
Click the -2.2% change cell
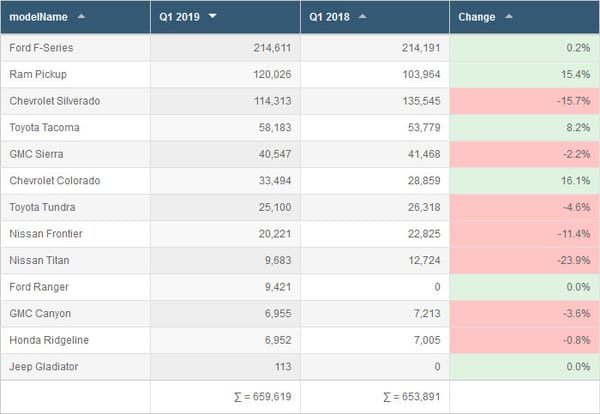coord(524,154)
